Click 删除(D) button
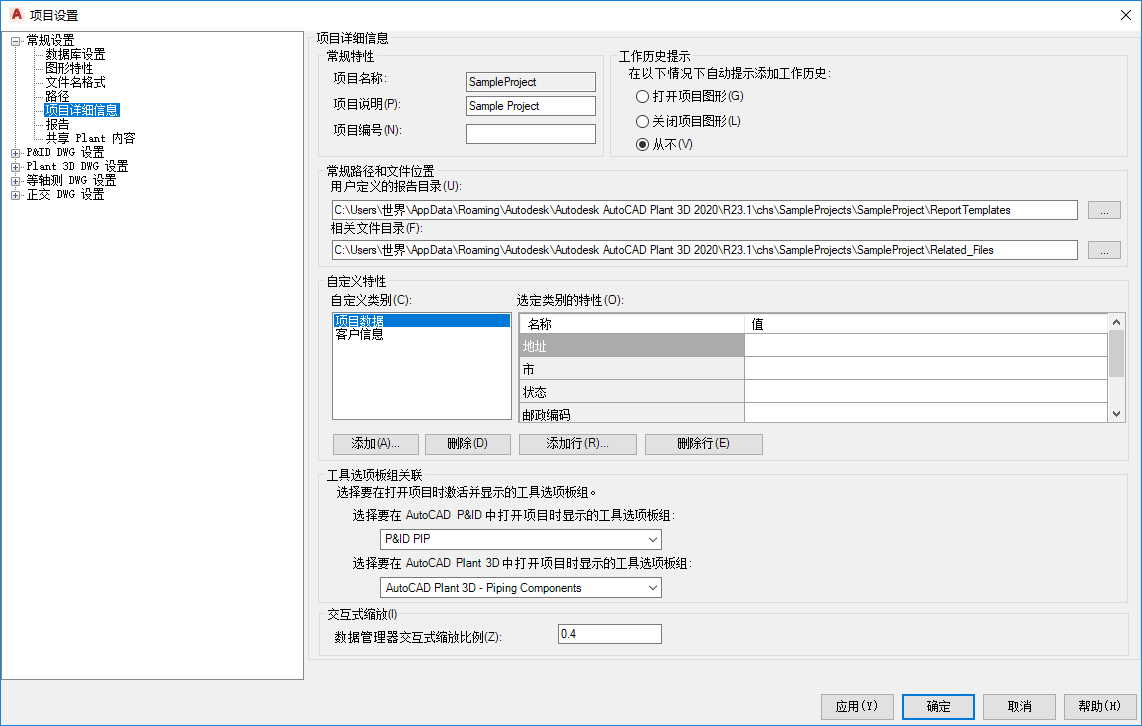This screenshot has width=1142, height=726. pos(468,443)
